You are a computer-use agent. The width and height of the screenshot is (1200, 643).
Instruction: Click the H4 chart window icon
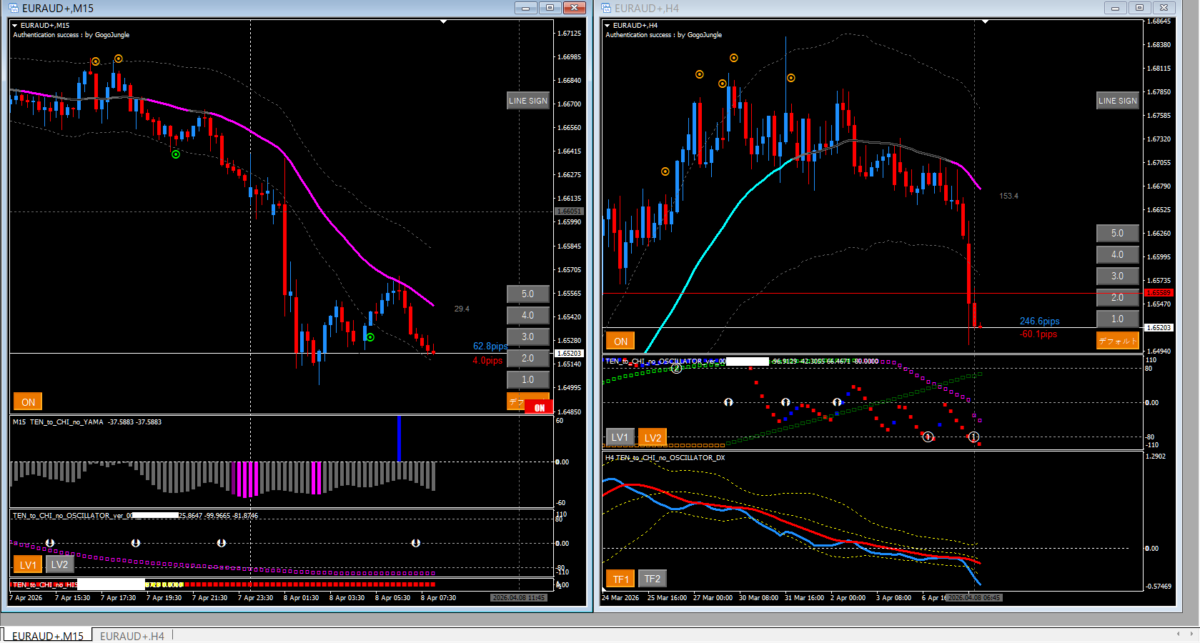pos(604,8)
